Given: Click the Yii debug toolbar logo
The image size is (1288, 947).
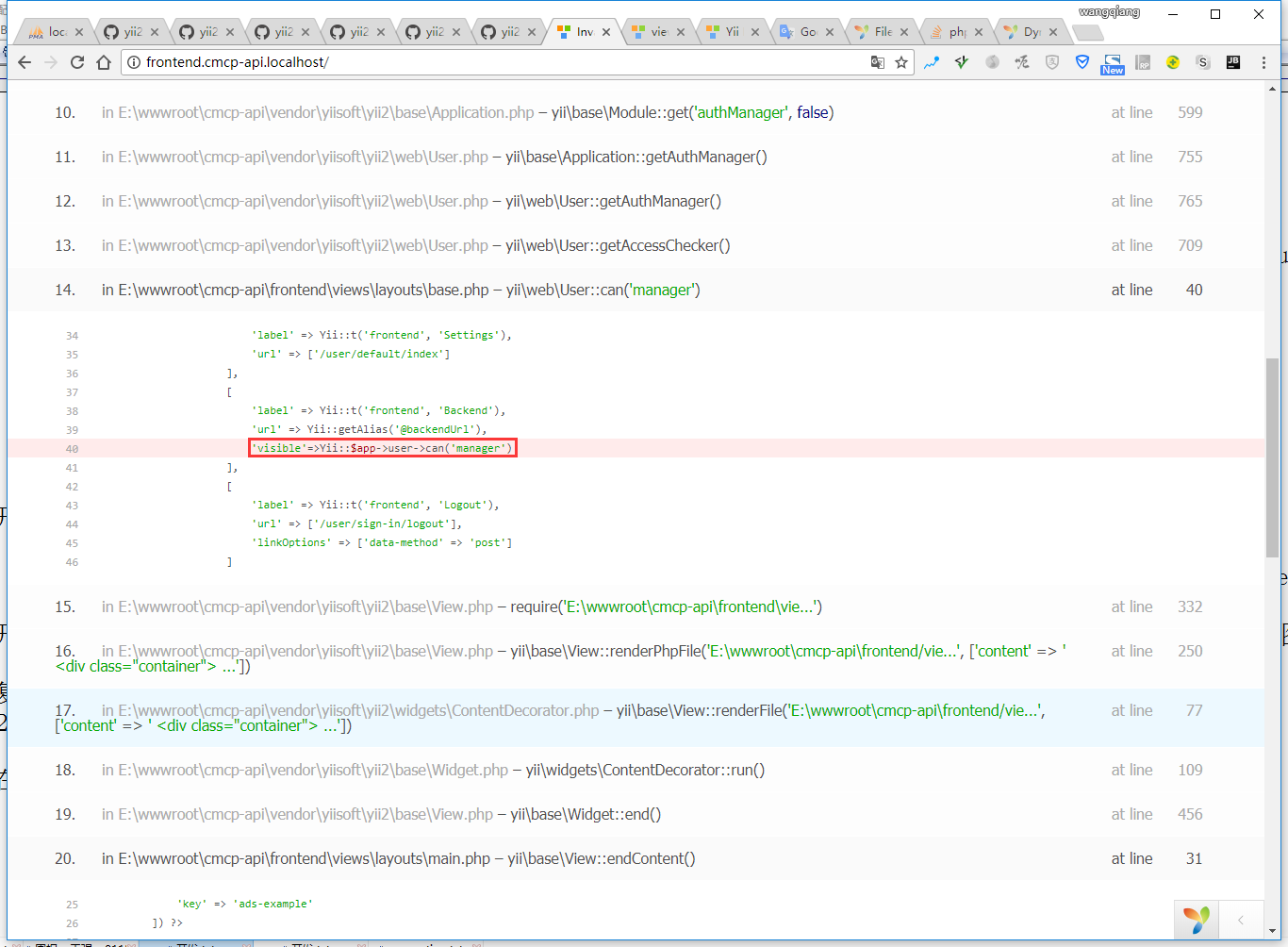Looking at the screenshot, I should tap(1197, 920).
